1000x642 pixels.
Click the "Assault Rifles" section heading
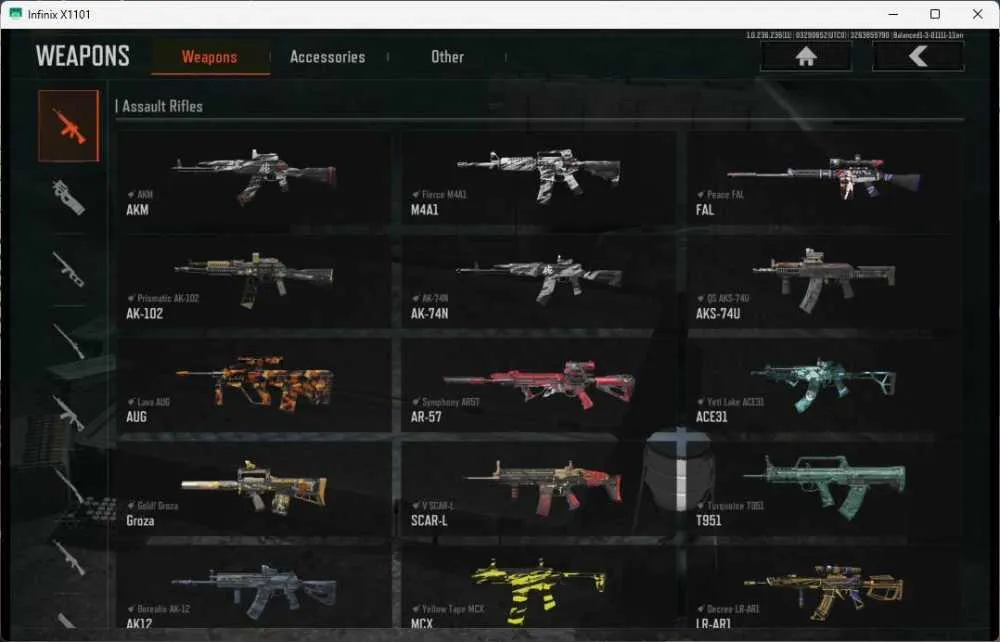click(163, 106)
